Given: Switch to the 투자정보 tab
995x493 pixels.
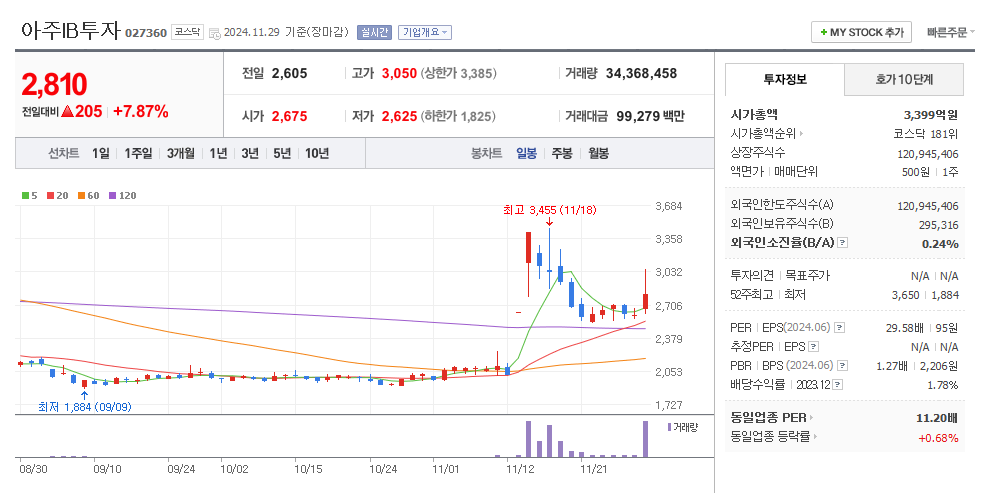Looking at the screenshot, I should tap(785, 80).
